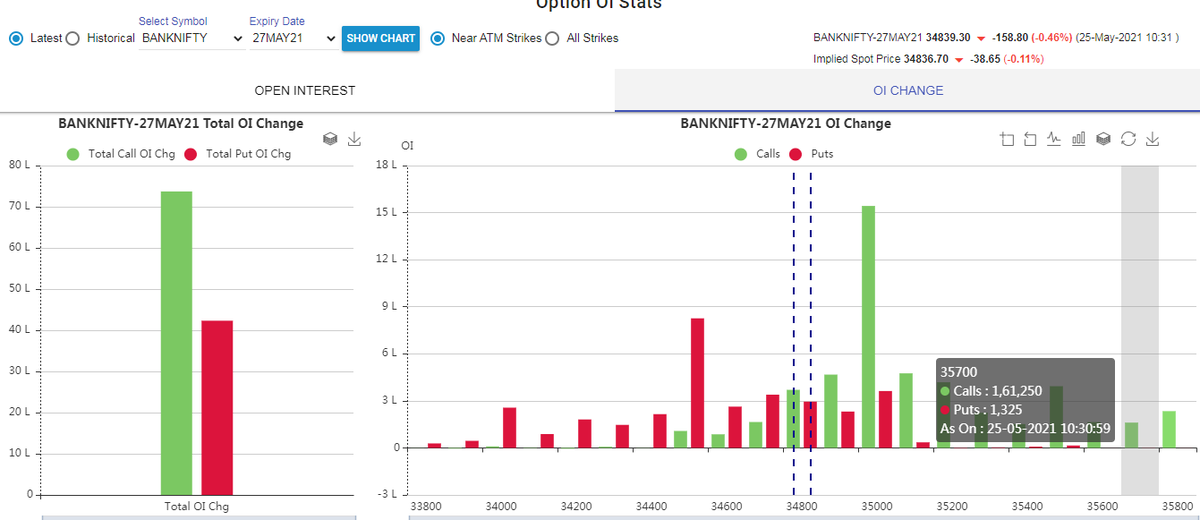Image resolution: width=1200 pixels, height=520 pixels.
Task: Click the SHOW CHART button
Action: (x=381, y=38)
